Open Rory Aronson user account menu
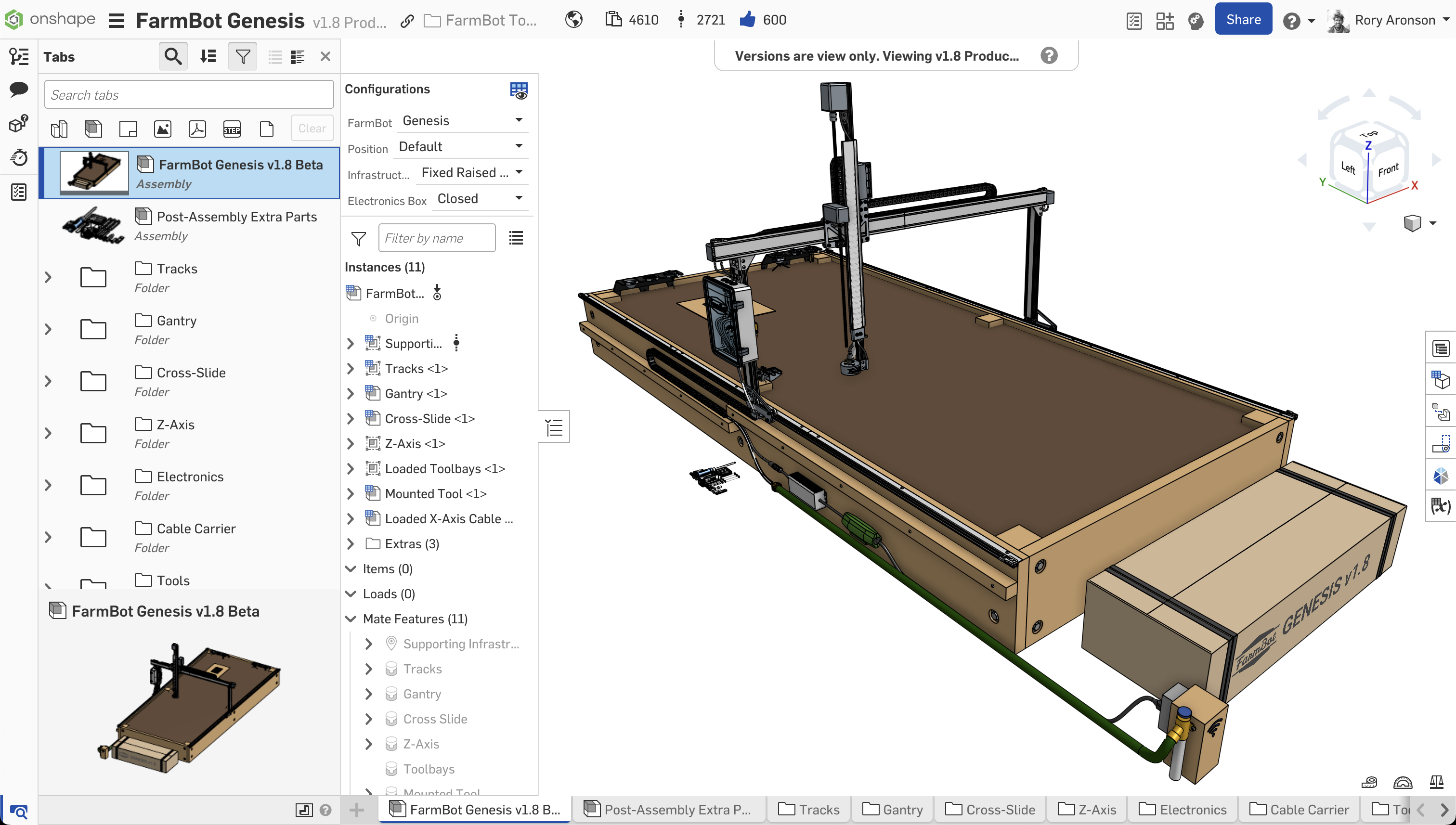Screen dimensions: 1456x825 pyautogui.click(x=1388, y=20)
